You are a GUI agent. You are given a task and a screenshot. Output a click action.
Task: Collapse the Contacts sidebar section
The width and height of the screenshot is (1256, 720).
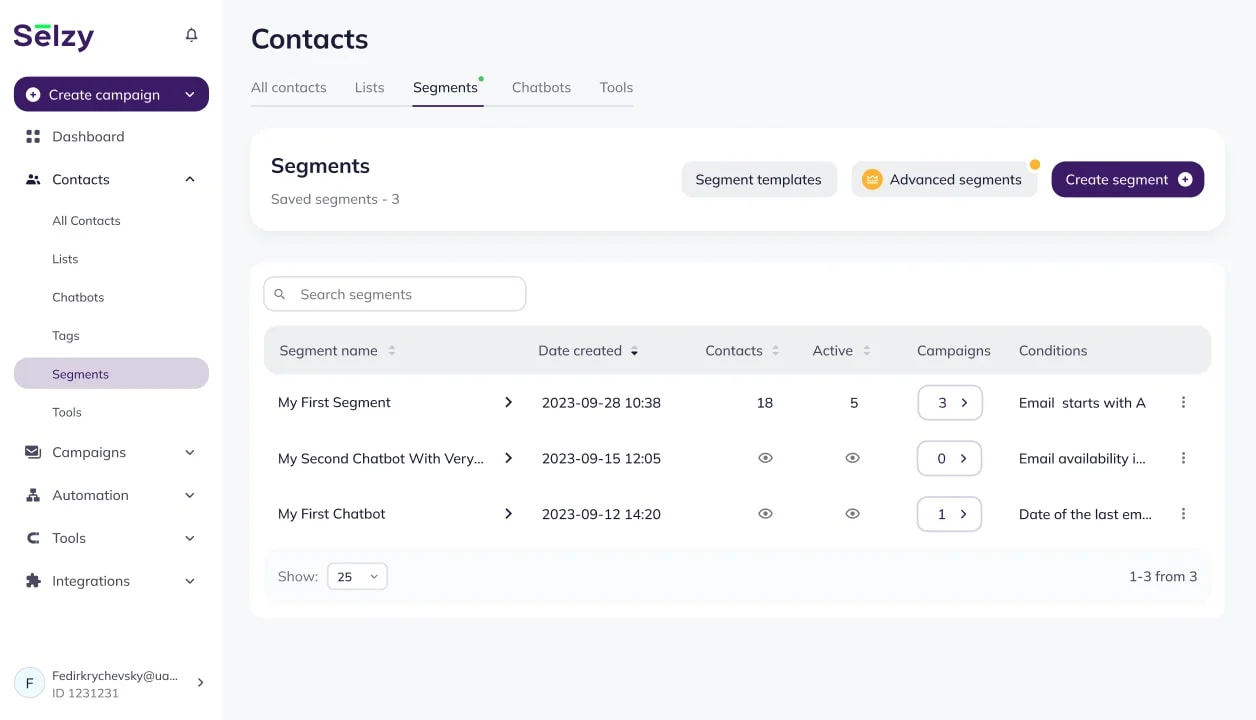pos(190,180)
